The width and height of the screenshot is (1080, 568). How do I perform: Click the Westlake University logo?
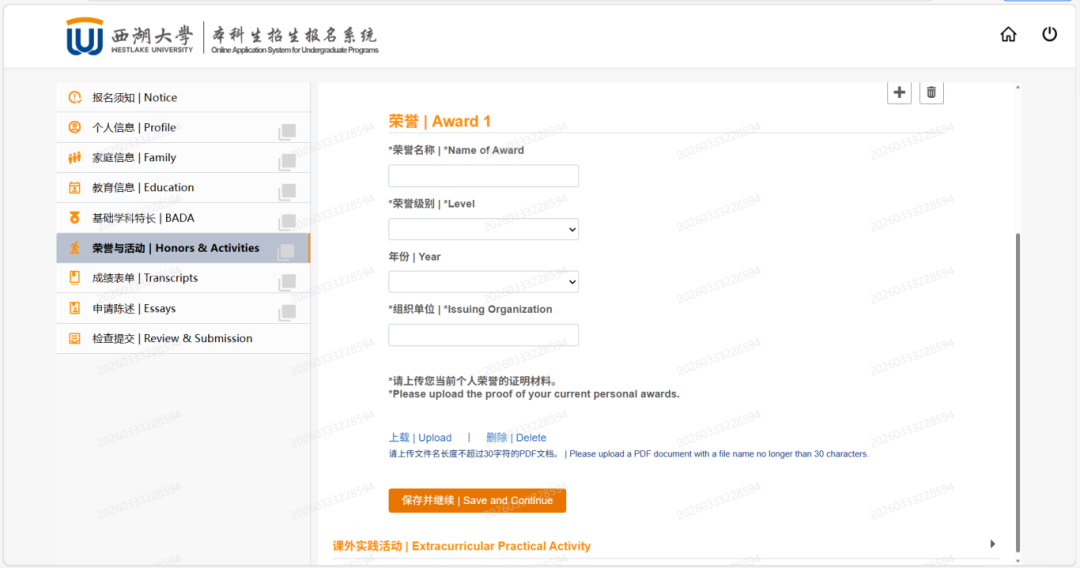tap(84, 37)
